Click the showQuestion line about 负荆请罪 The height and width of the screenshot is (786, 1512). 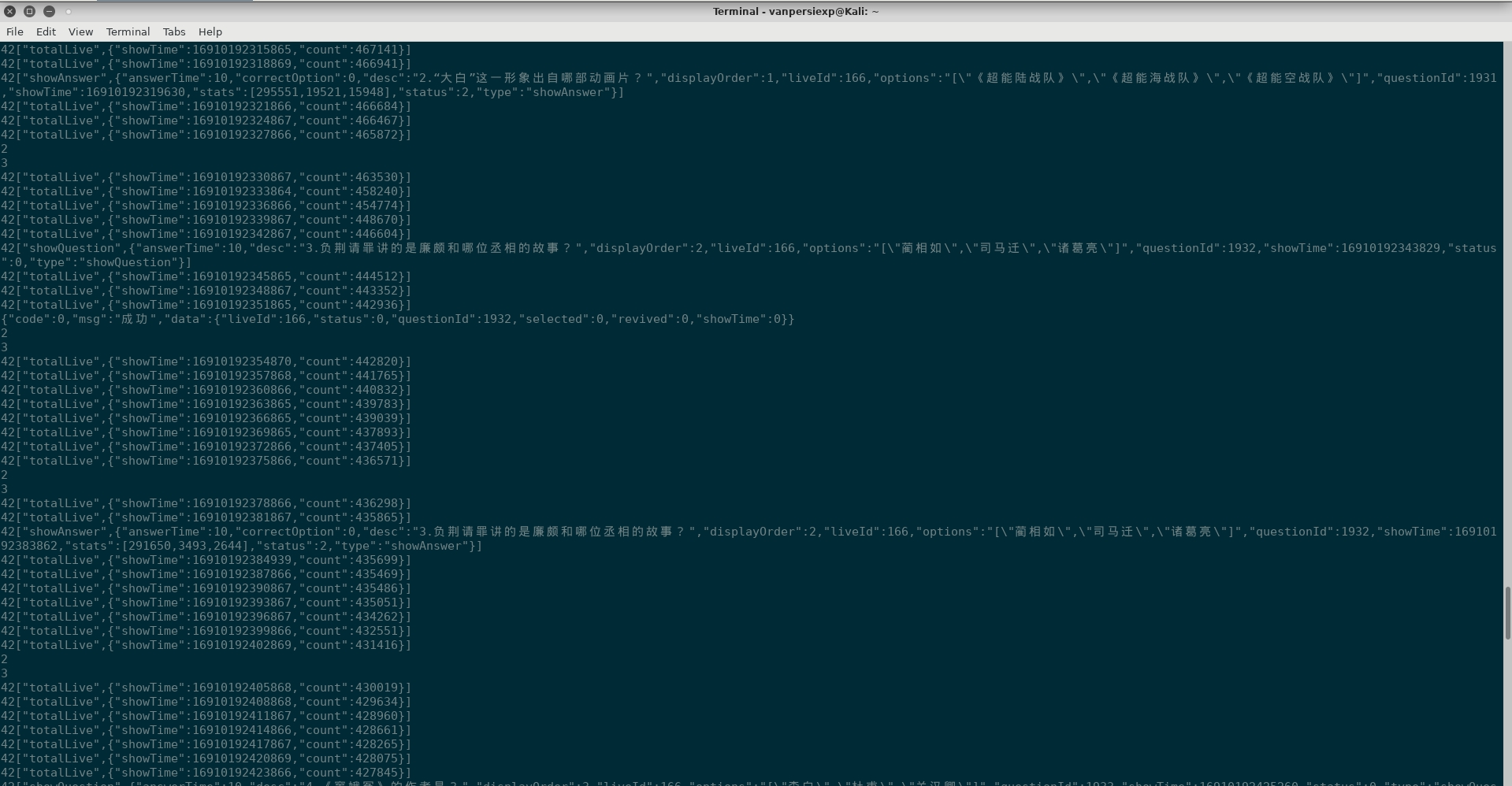749,255
